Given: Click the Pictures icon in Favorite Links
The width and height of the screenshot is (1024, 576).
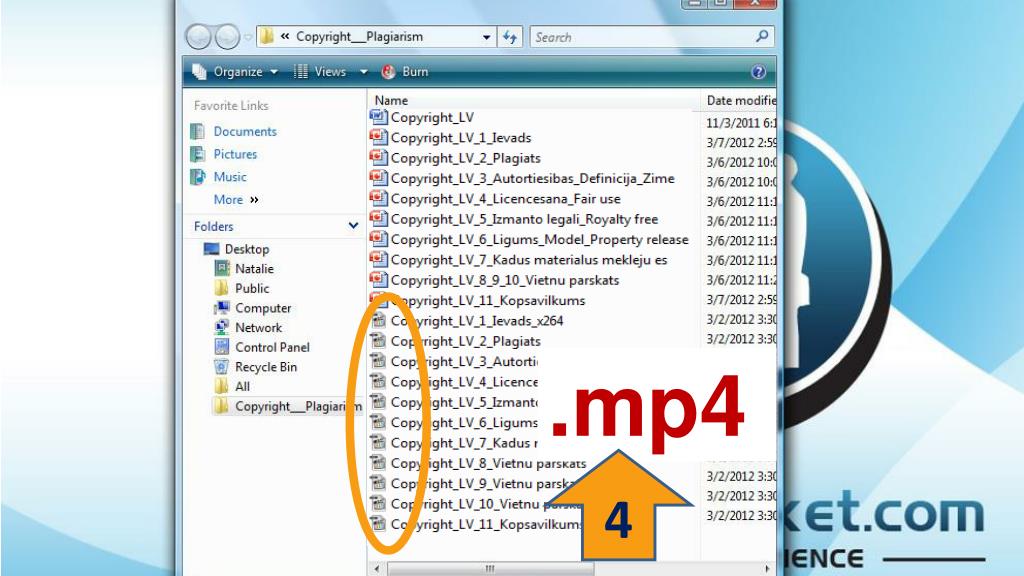Looking at the screenshot, I should [x=198, y=154].
